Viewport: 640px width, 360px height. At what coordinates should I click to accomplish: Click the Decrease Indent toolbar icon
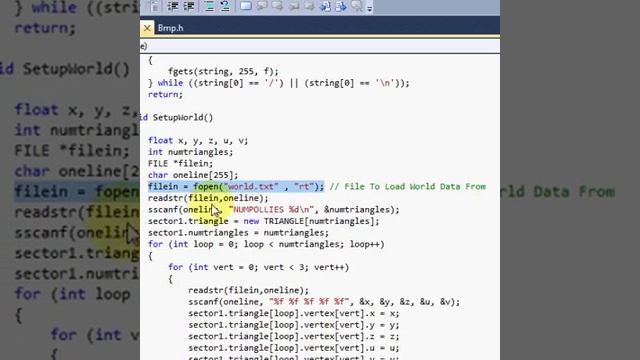pos(173,6)
